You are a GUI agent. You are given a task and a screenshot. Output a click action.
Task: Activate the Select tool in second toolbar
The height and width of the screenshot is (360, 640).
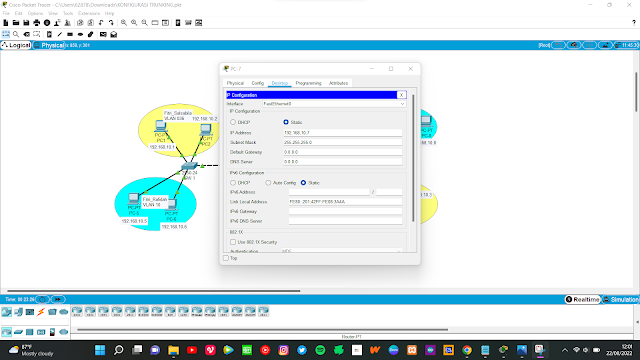[x=6, y=35]
